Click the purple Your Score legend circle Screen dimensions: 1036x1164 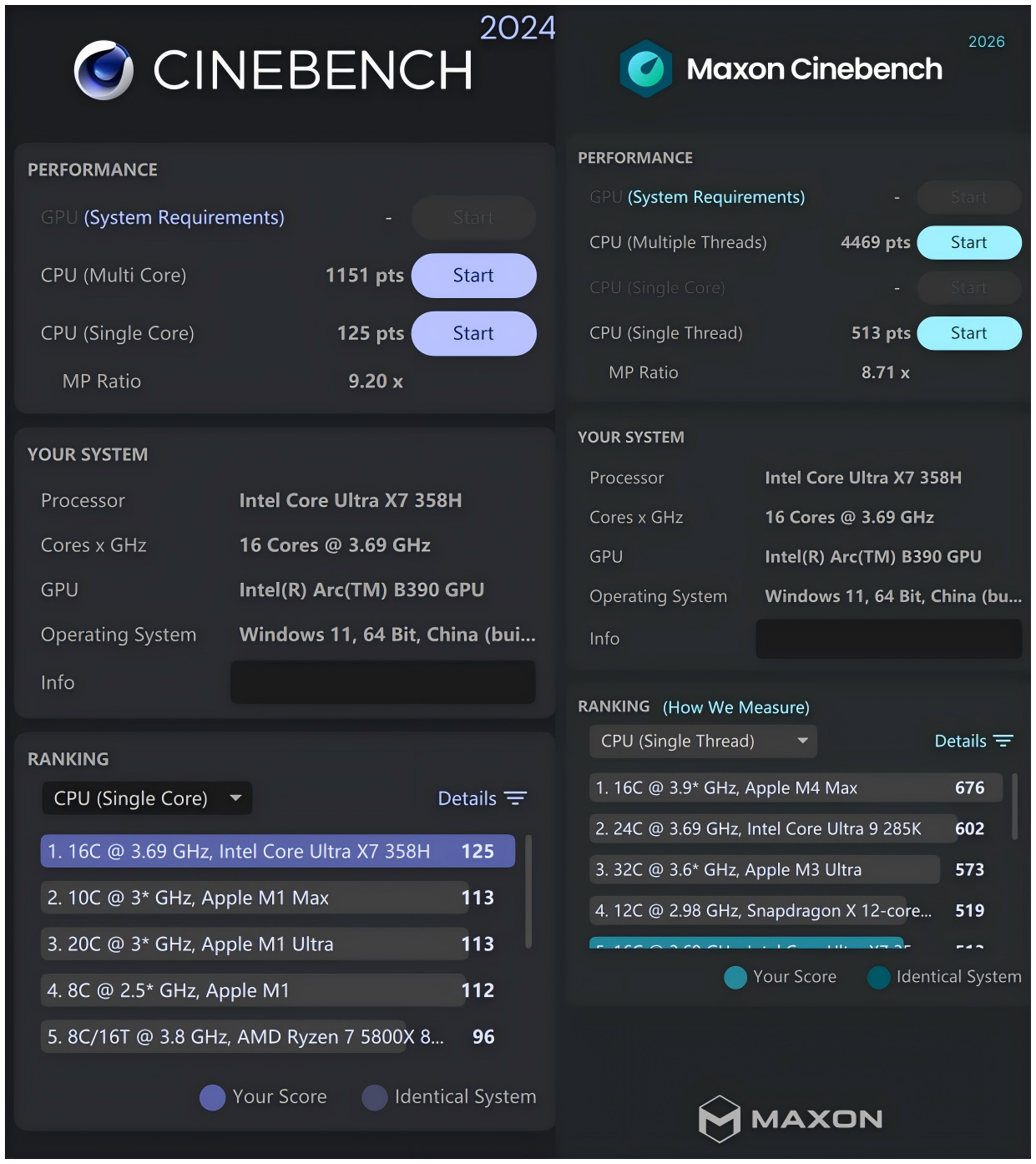(x=213, y=1097)
